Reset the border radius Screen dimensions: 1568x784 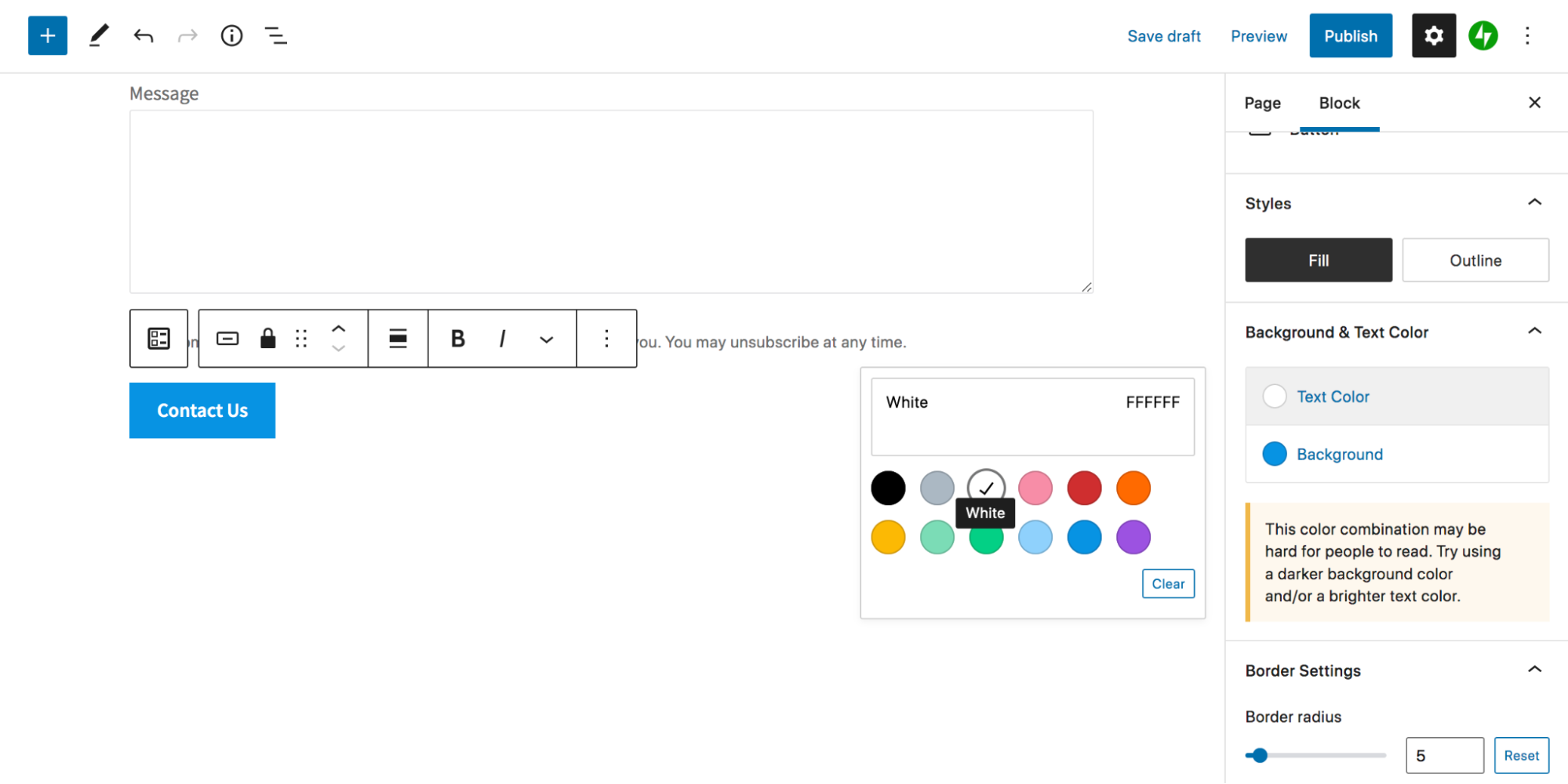[1521, 756]
